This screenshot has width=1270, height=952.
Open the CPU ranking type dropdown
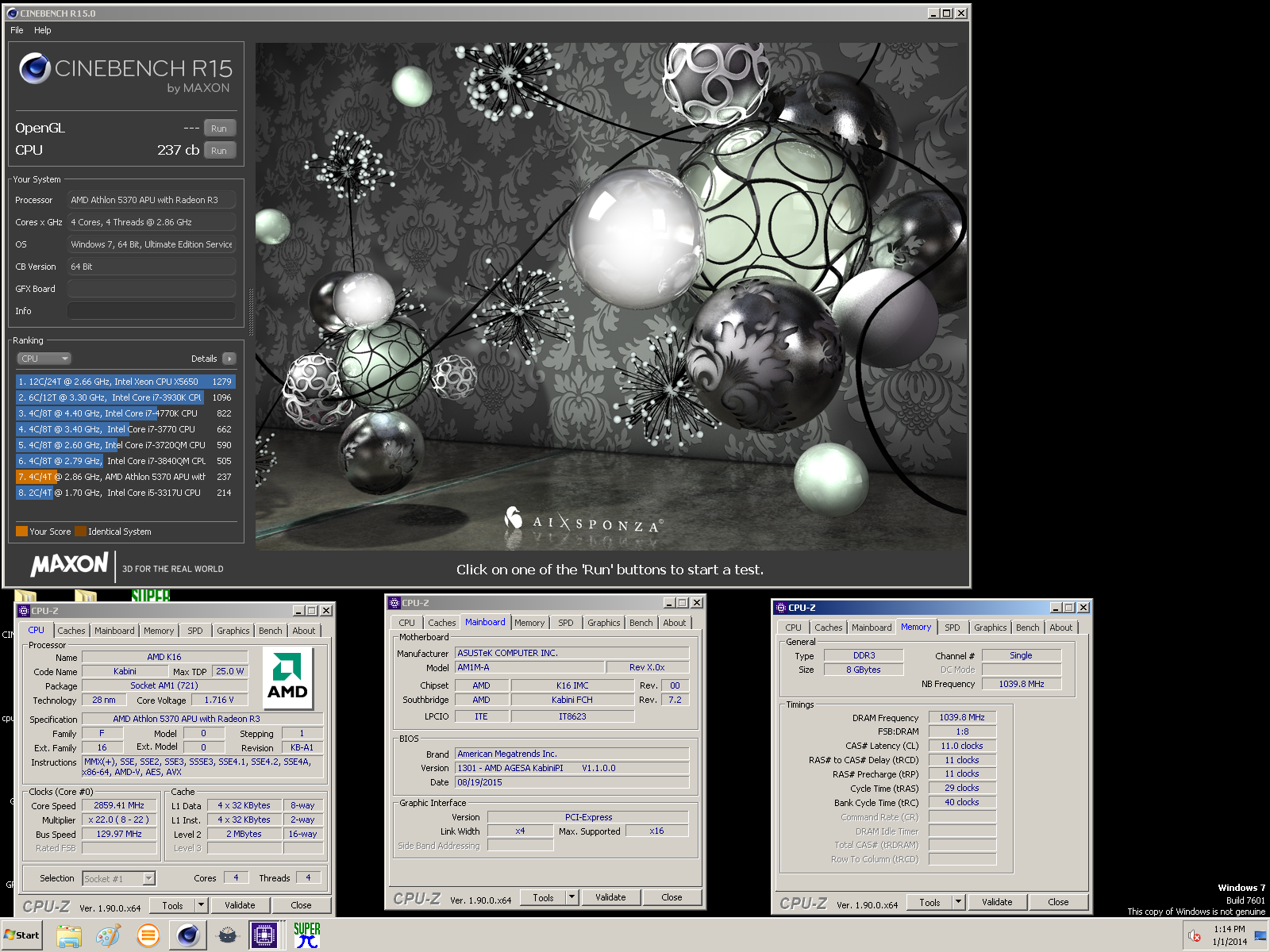44,359
